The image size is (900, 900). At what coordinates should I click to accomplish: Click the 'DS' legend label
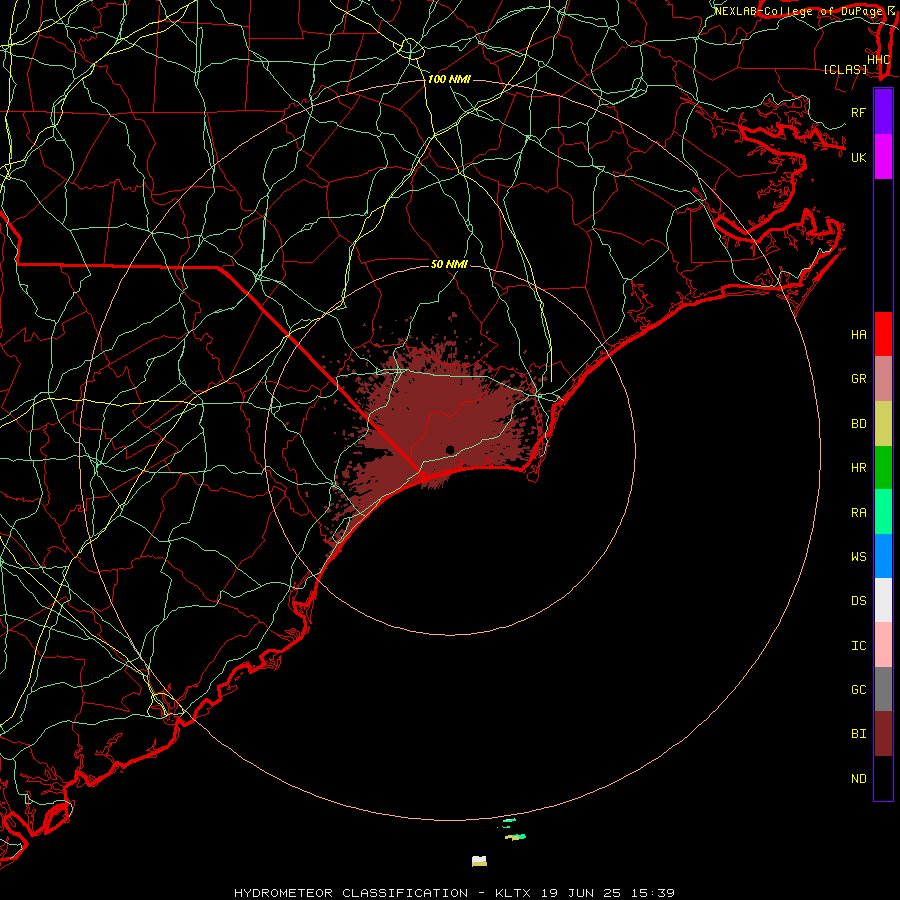point(859,601)
